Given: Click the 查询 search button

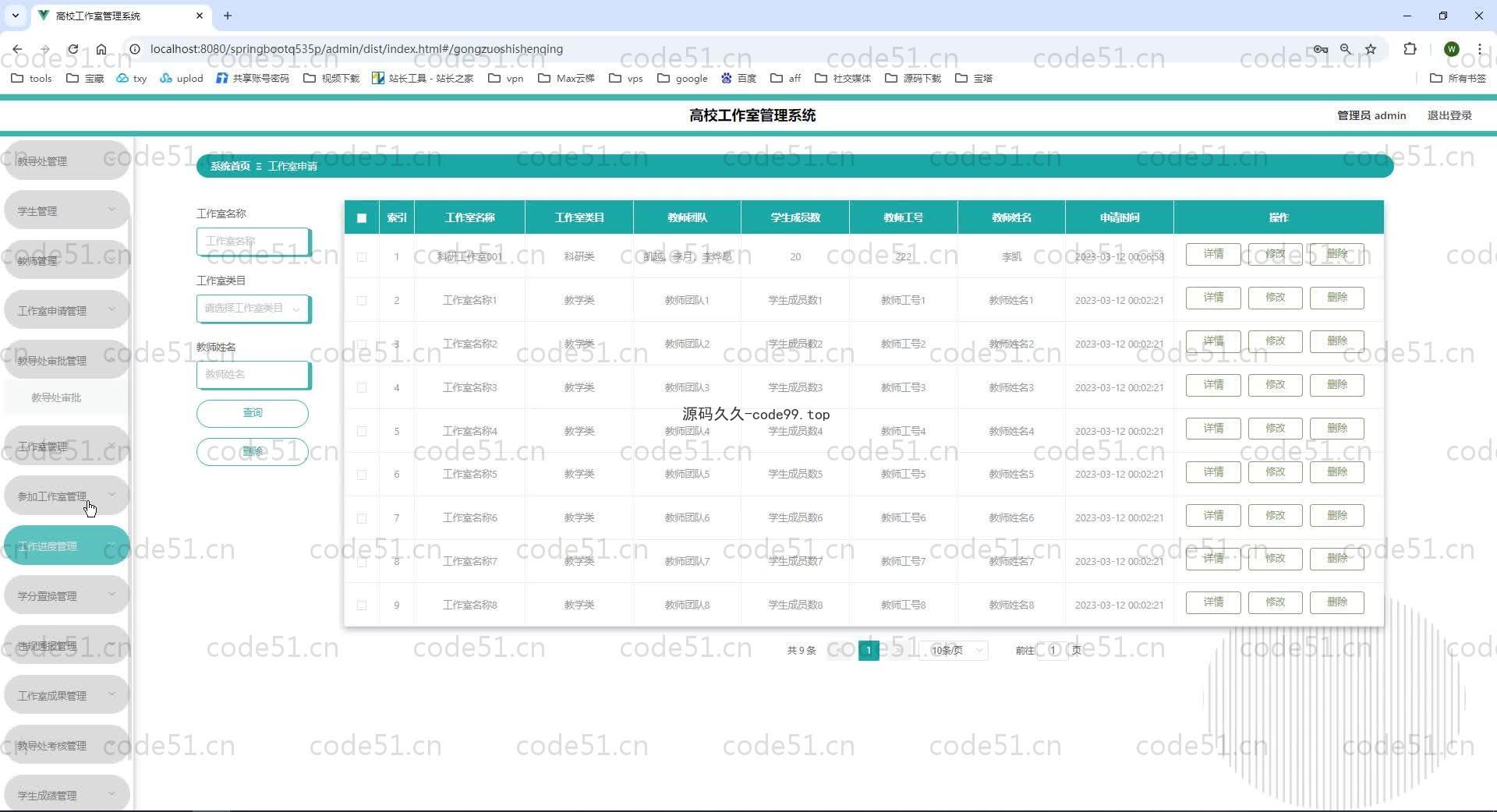Looking at the screenshot, I should click(x=253, y=413).
